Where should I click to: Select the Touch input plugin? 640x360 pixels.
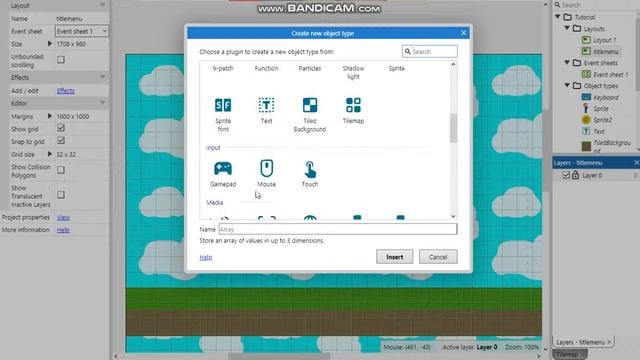pos(310,169)
